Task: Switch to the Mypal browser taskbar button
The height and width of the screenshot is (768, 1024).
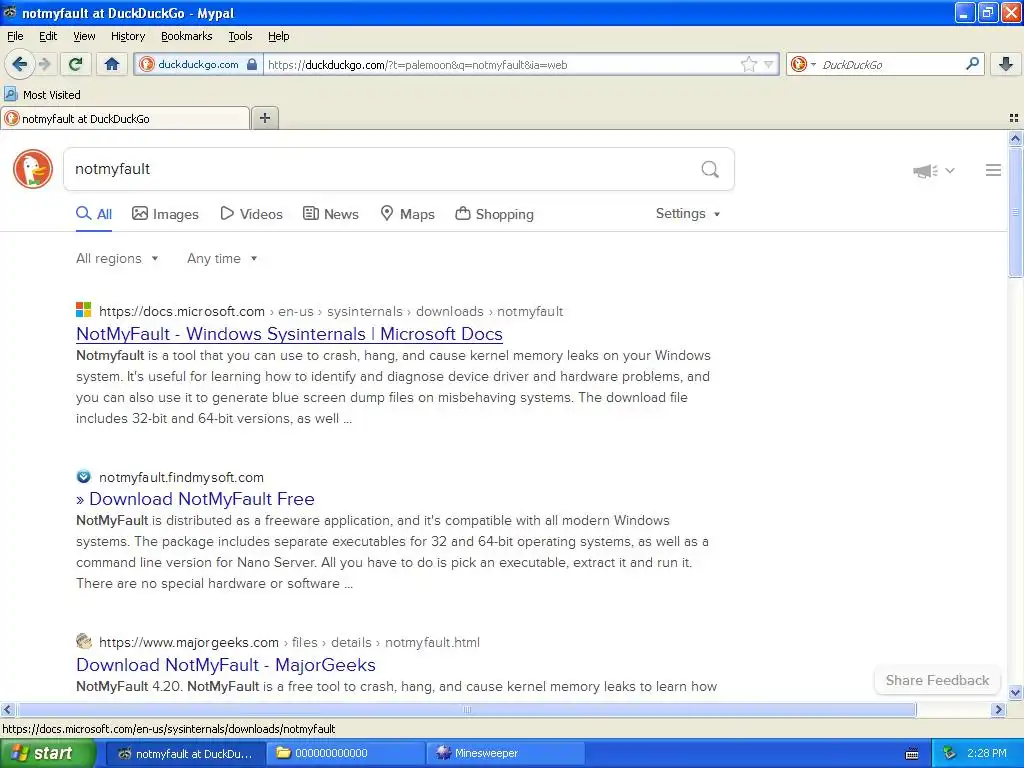Action: 185,754
